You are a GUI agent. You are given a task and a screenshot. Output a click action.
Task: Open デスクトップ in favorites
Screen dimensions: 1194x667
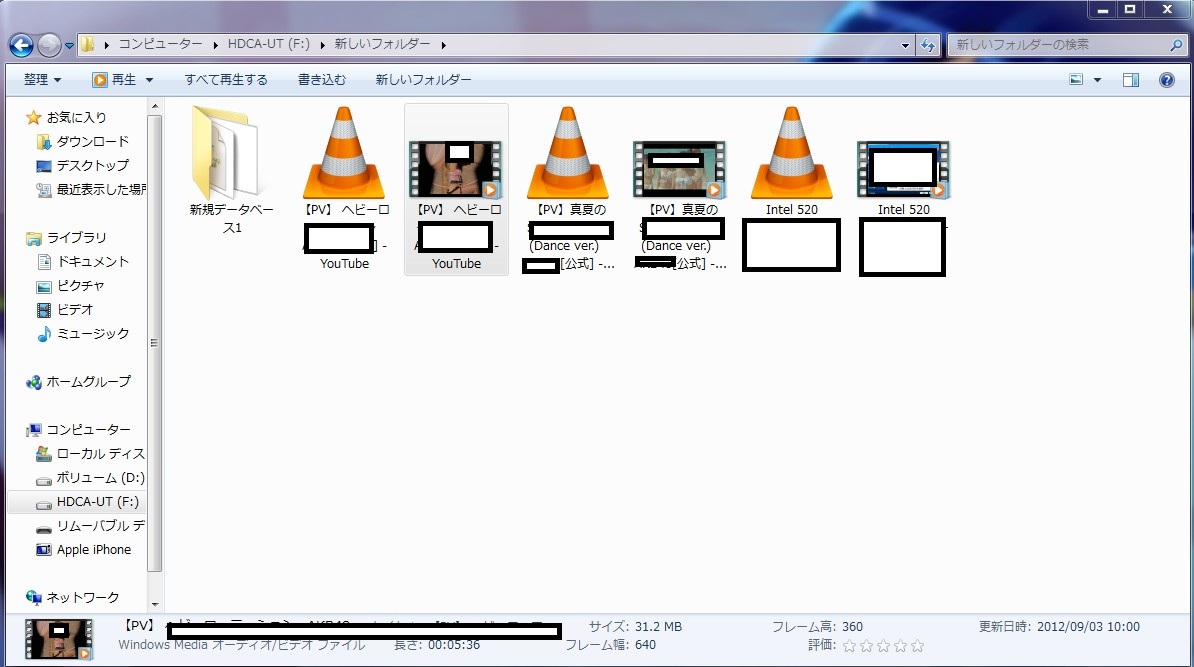[x=92, y=165]
